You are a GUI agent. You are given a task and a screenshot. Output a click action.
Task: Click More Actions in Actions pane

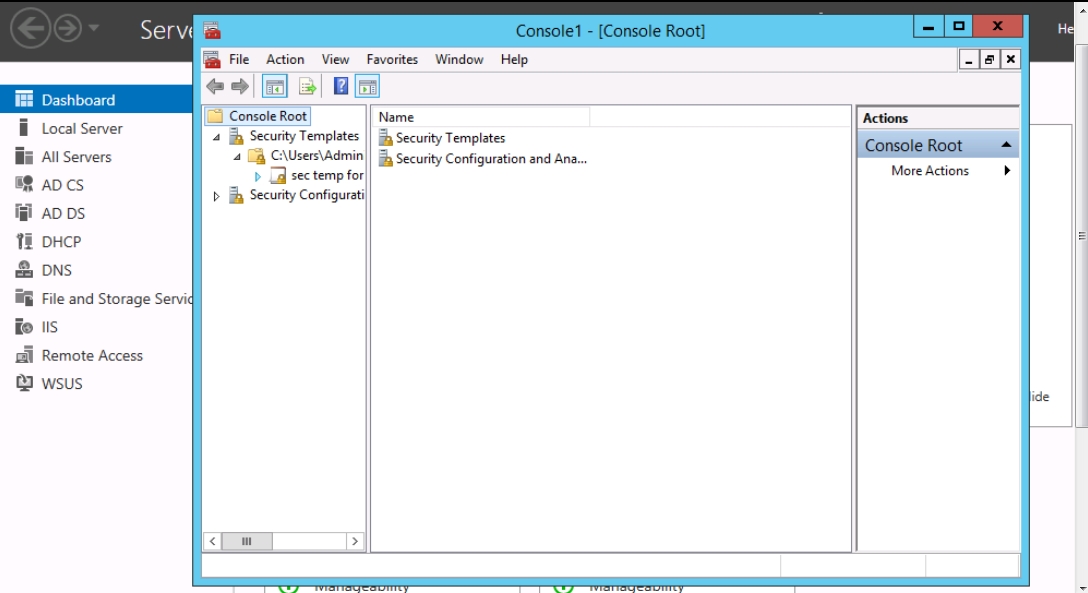930,171
